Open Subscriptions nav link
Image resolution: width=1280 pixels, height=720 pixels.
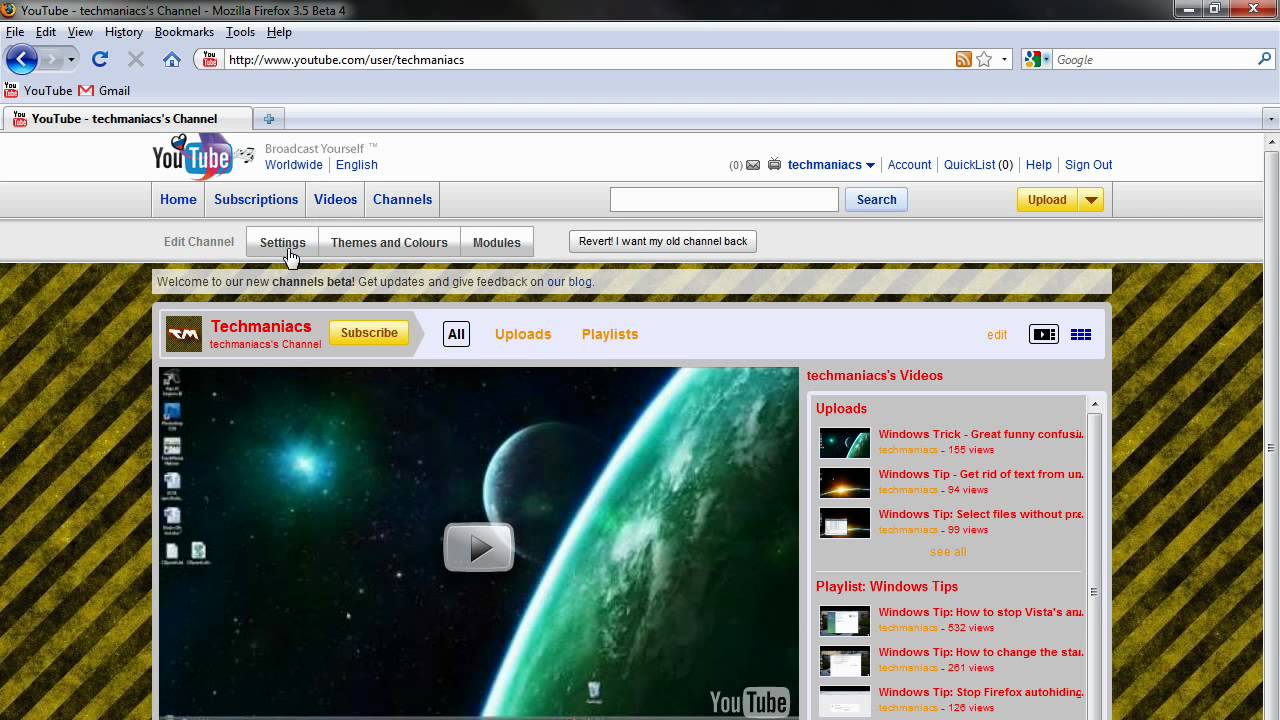tap(256, 199)
